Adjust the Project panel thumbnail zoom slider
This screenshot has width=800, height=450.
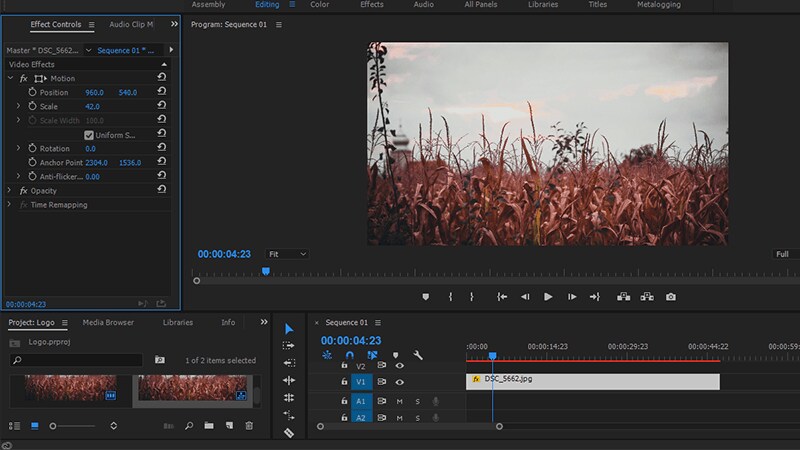[x=72, y=426]
